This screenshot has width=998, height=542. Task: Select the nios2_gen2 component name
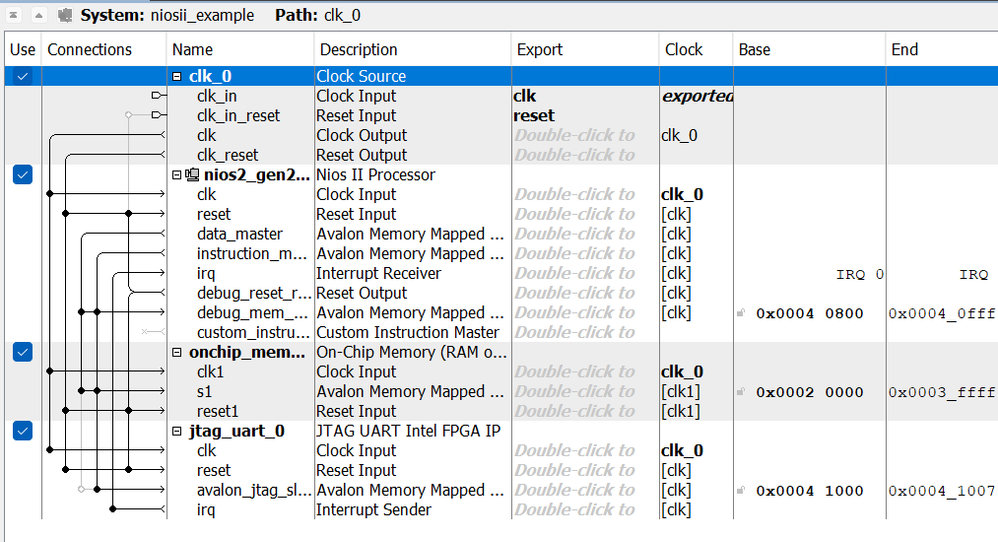257,175
